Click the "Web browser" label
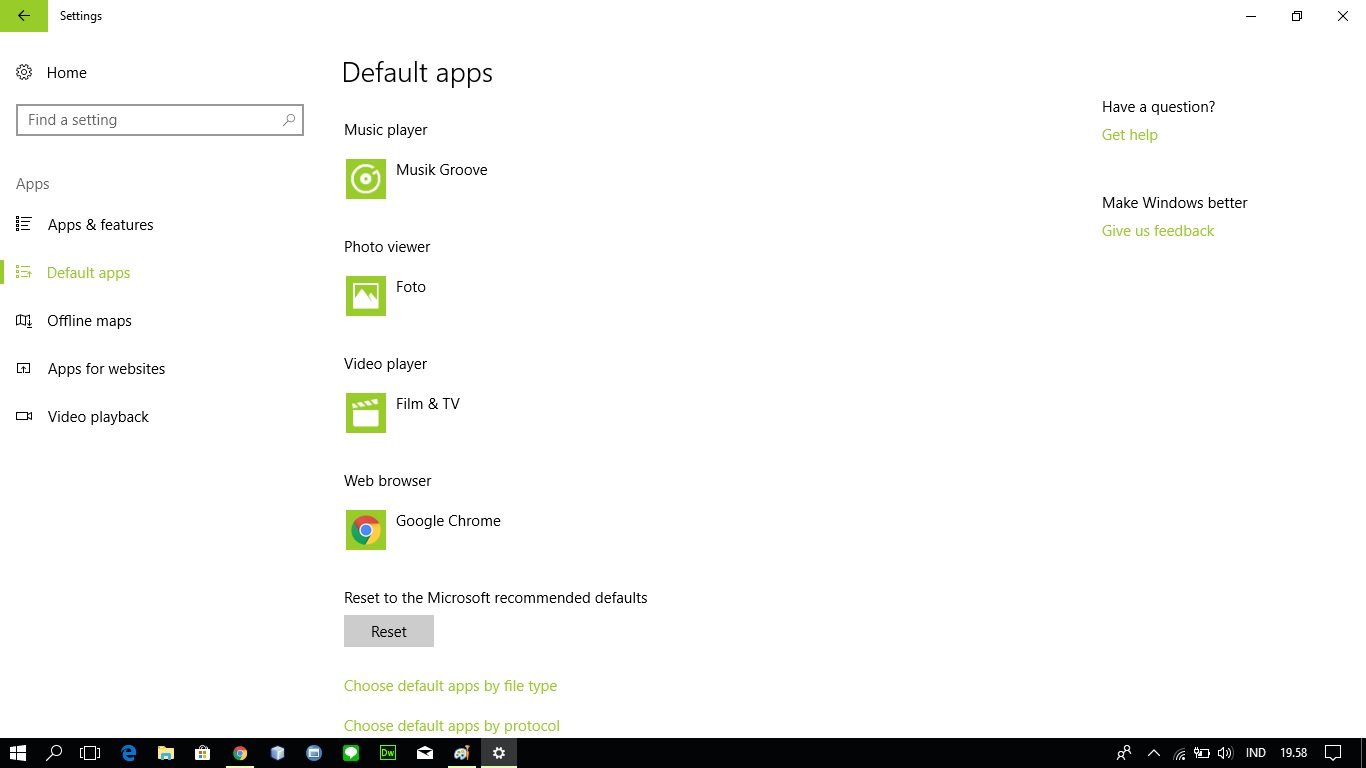 tap(388, 481)
